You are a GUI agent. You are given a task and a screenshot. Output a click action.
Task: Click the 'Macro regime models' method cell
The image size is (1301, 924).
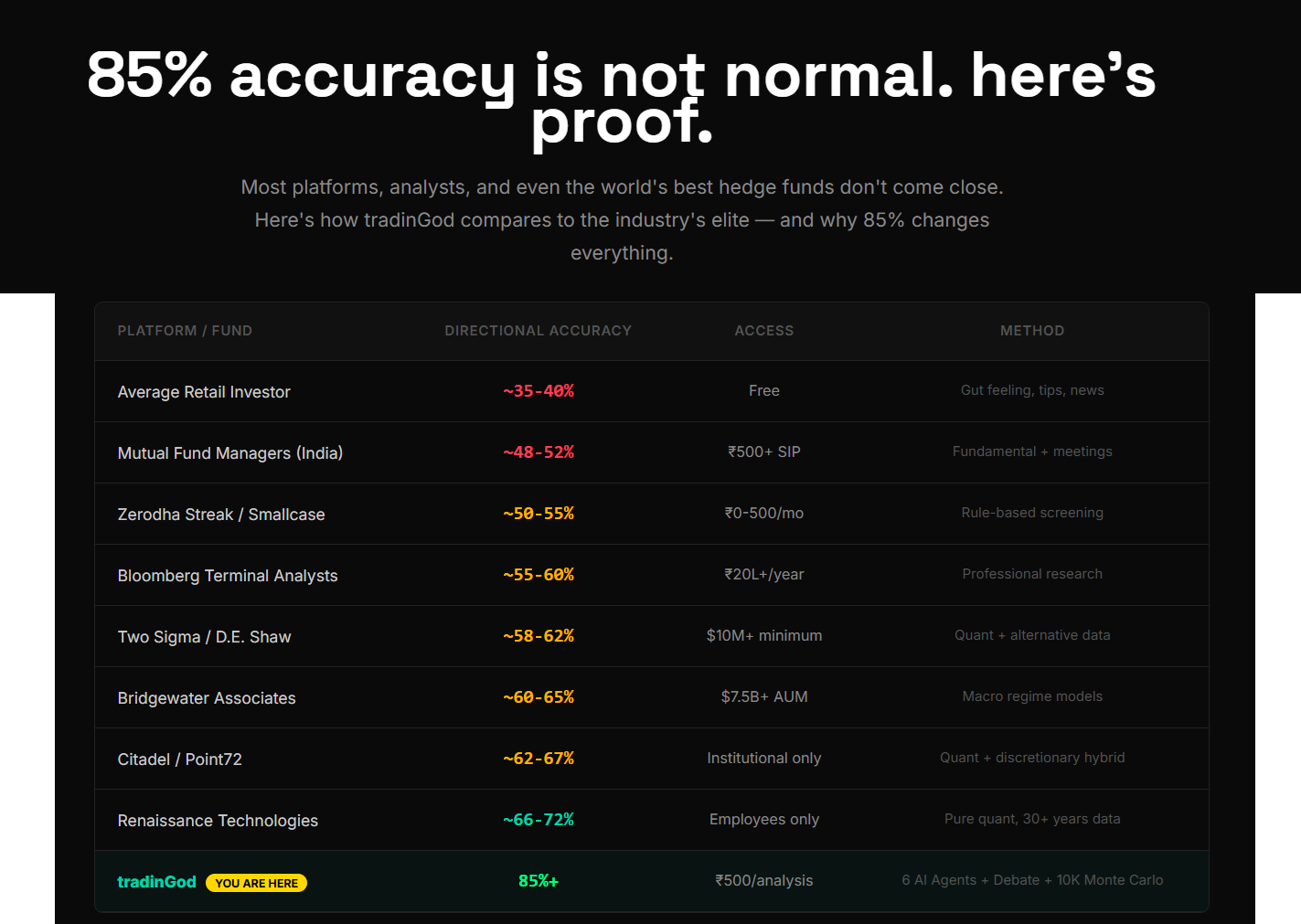1032,696
